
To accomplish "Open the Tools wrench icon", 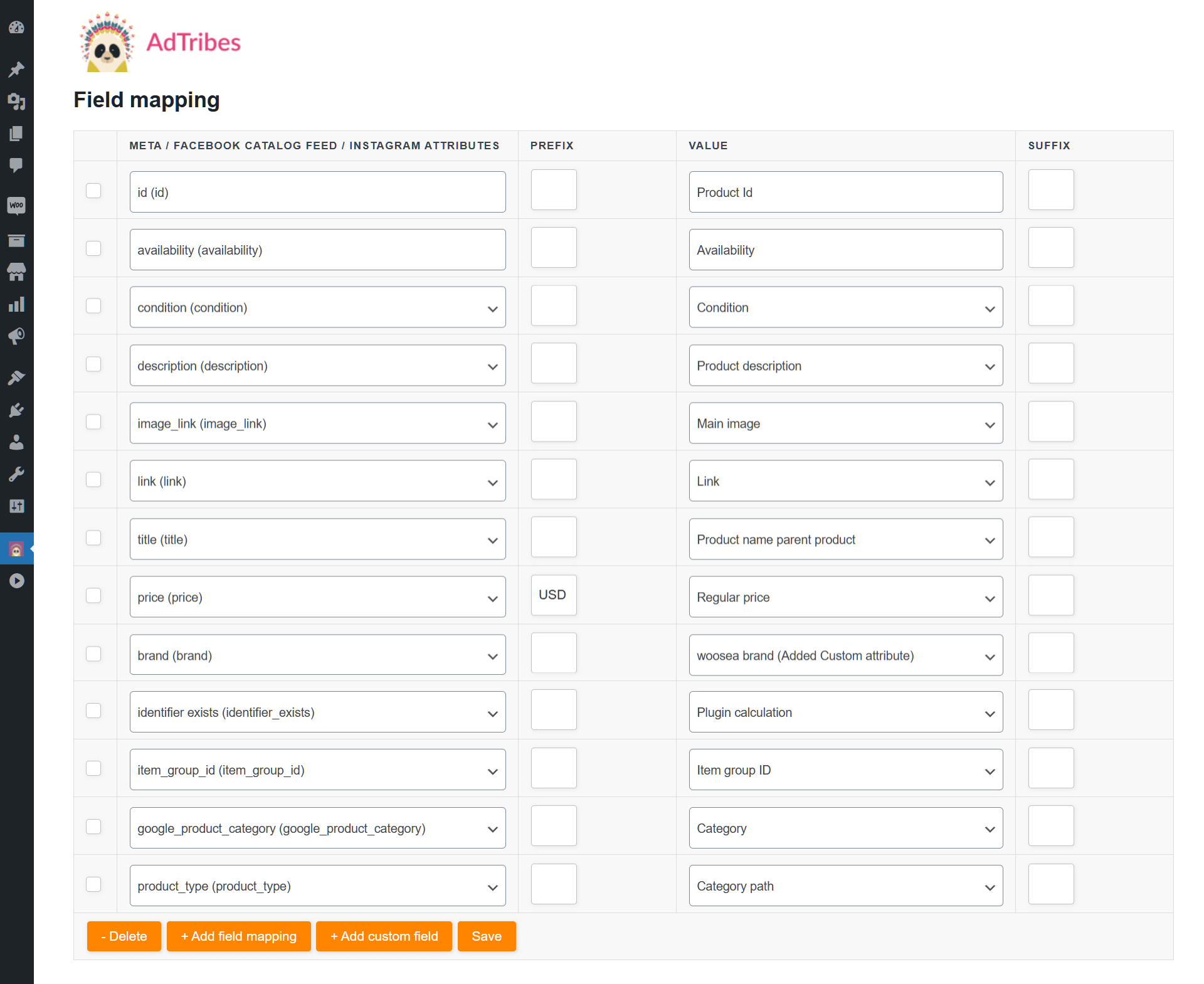I will pyautogui.click(x=16, y=474).
